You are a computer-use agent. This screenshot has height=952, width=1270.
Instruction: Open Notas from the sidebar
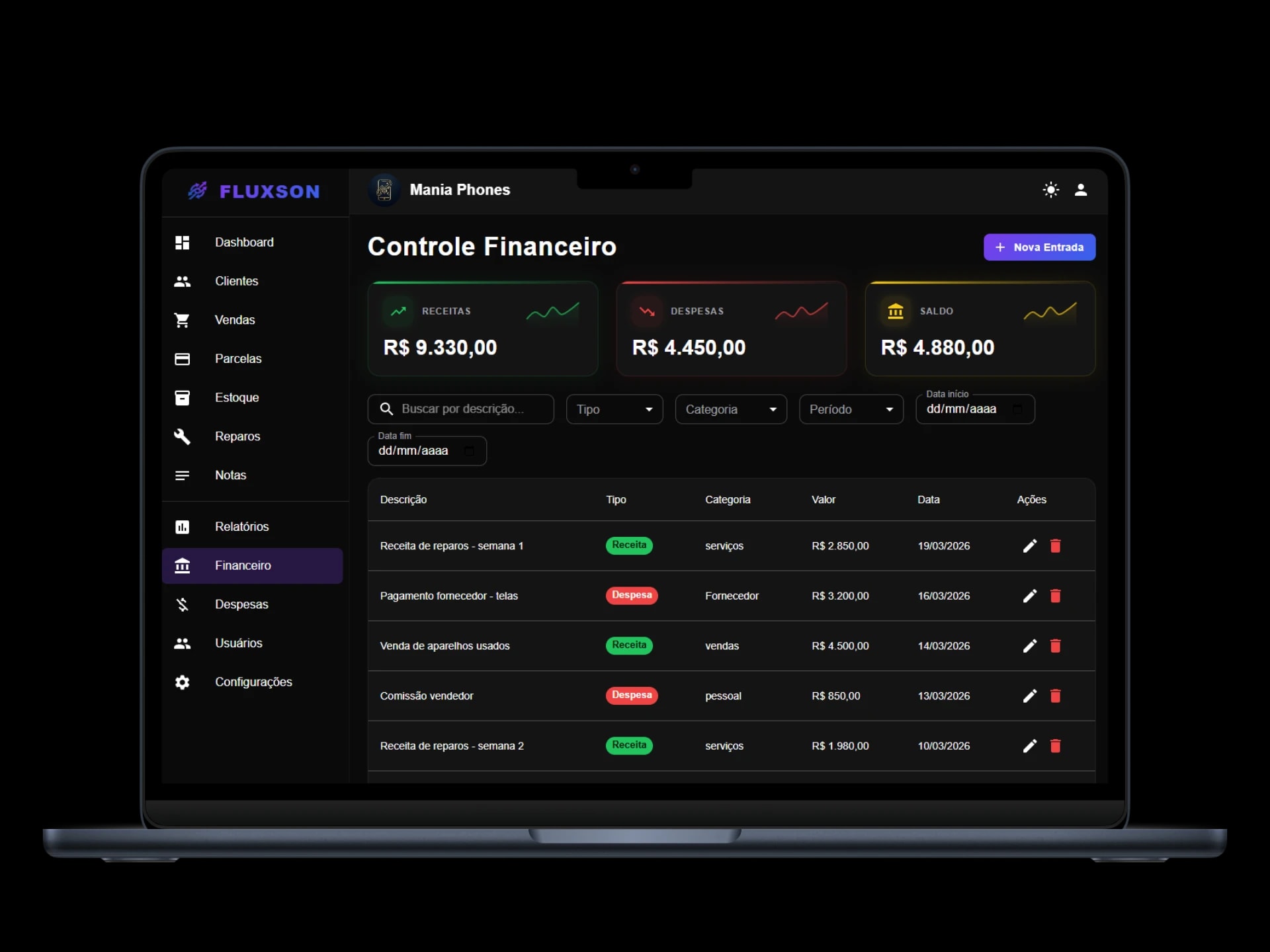(230, 475)
